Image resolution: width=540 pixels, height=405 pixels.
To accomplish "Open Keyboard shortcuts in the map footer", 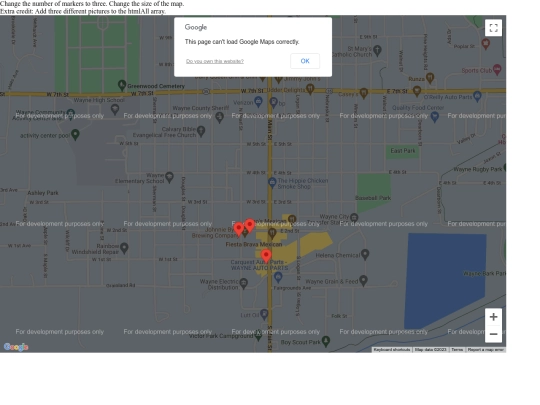I will coord(392,350).
